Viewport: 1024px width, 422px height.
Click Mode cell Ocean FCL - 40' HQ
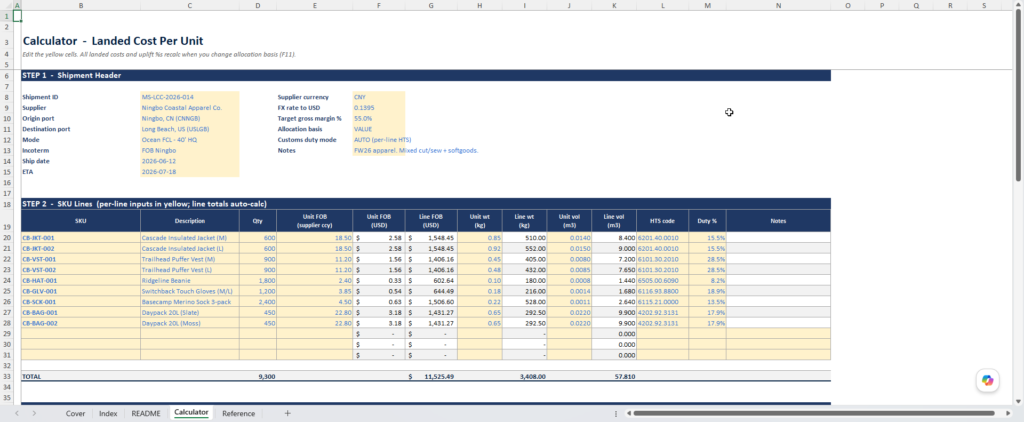(190, 140)
